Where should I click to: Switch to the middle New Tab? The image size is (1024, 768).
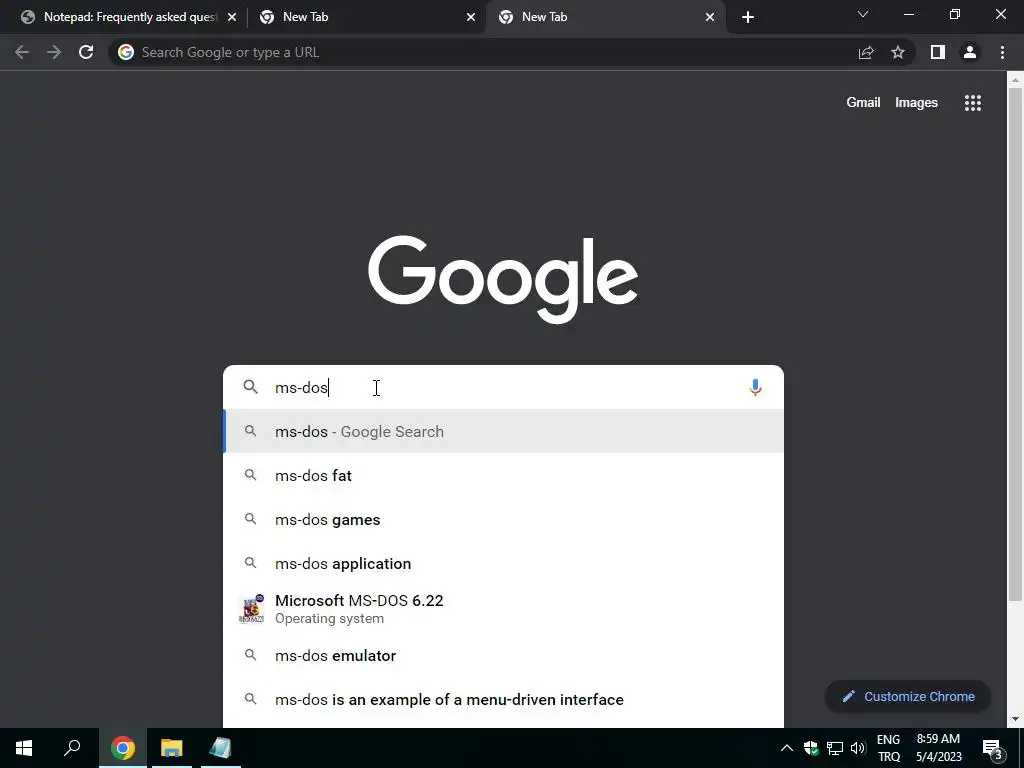click(x=366, y=17)
